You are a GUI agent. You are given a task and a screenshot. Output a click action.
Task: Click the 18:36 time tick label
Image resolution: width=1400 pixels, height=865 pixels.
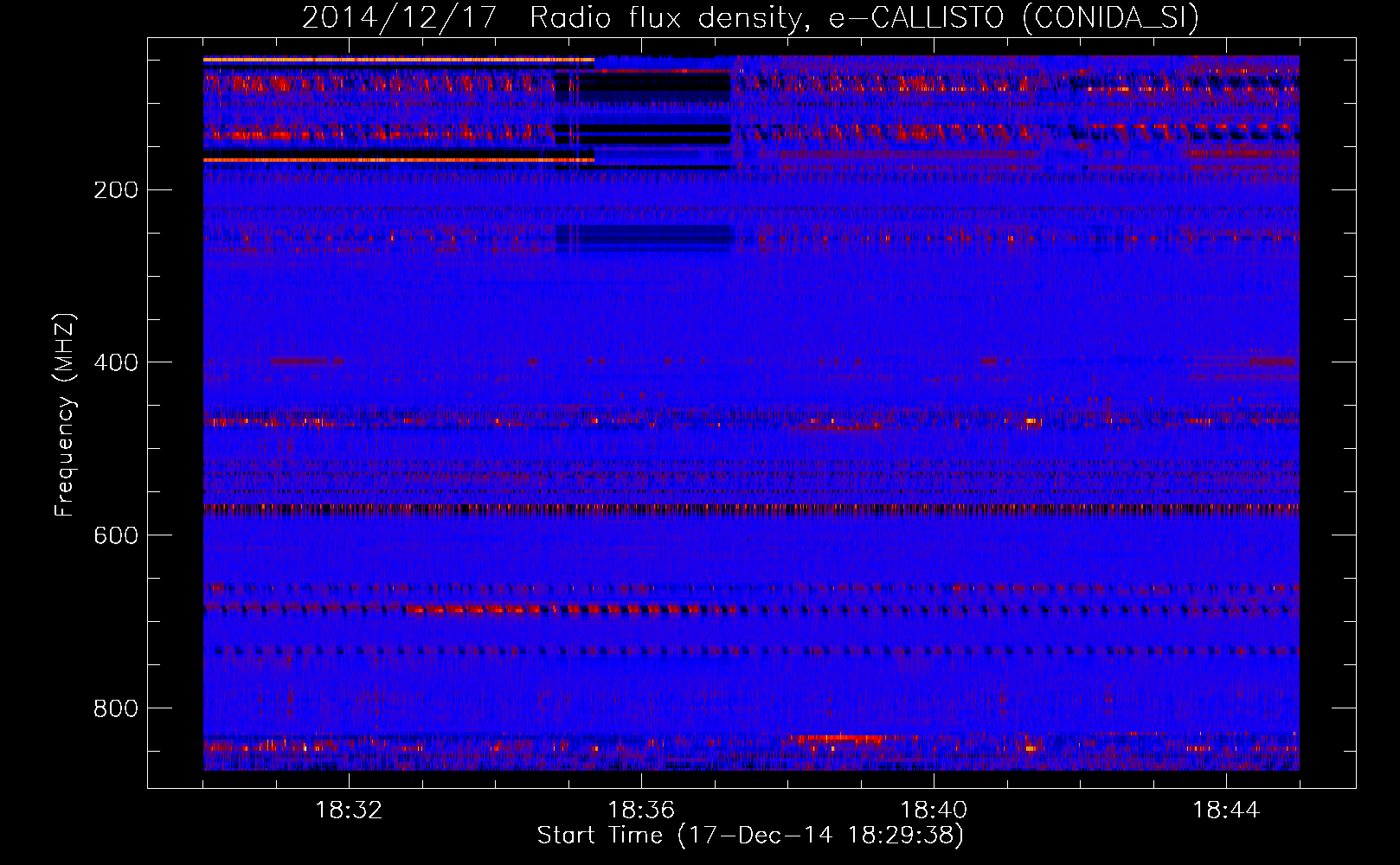coord(641,810)
